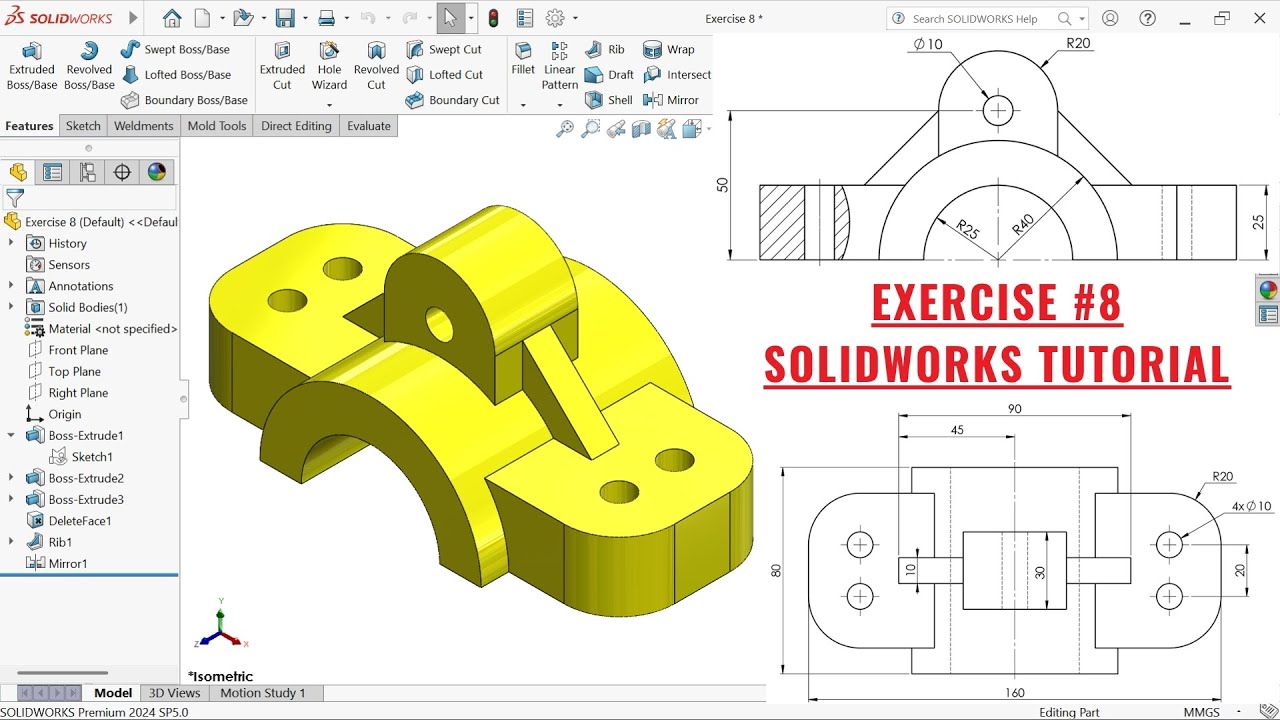Screen dimensions: 1280x720
Task: Click the tree filter funnel icon
Action: (15, 198)
